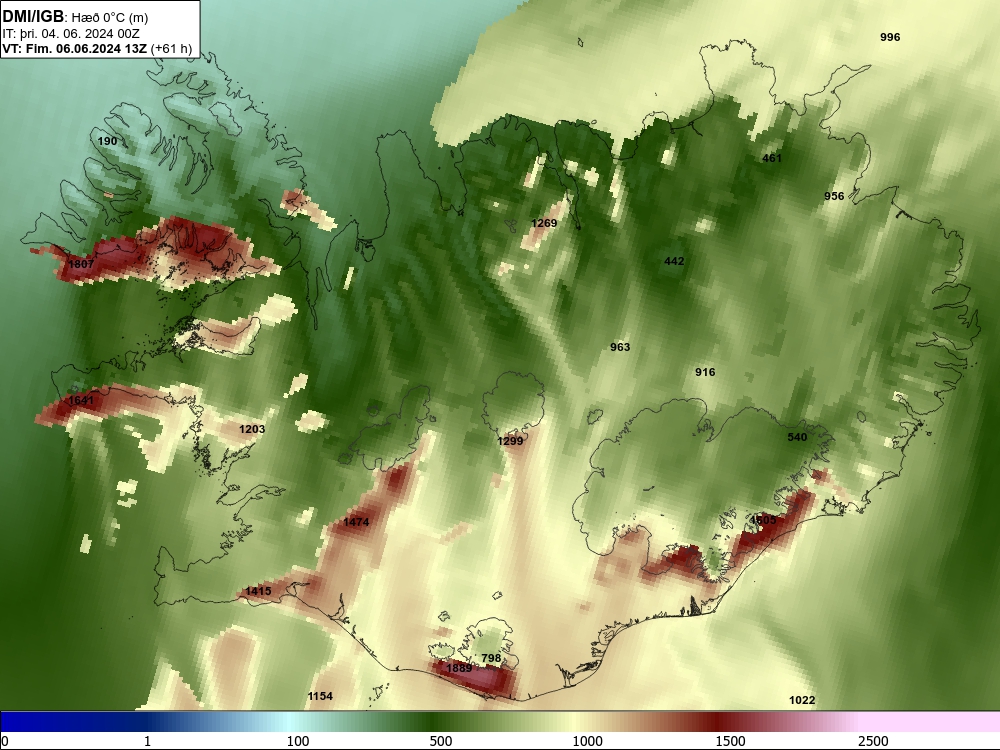
Task: Click the 916 value on the map
Action: 705,372
